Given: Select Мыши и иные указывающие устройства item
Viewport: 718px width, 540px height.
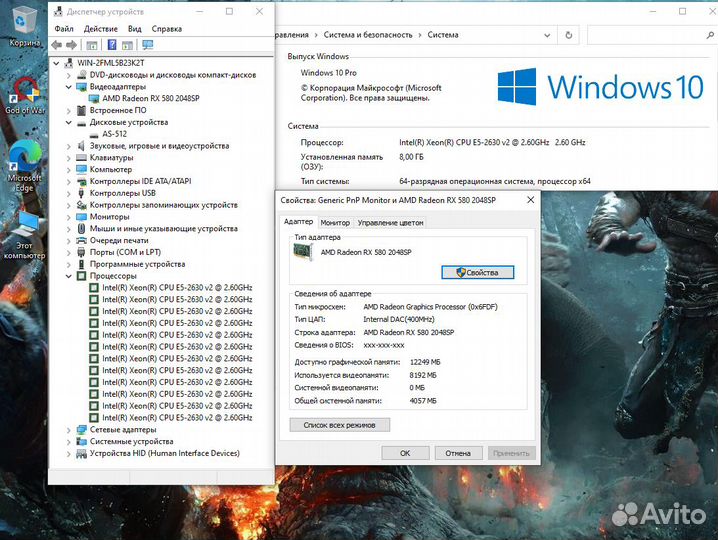Looking at the screenshot, I should tap(163, 229).
